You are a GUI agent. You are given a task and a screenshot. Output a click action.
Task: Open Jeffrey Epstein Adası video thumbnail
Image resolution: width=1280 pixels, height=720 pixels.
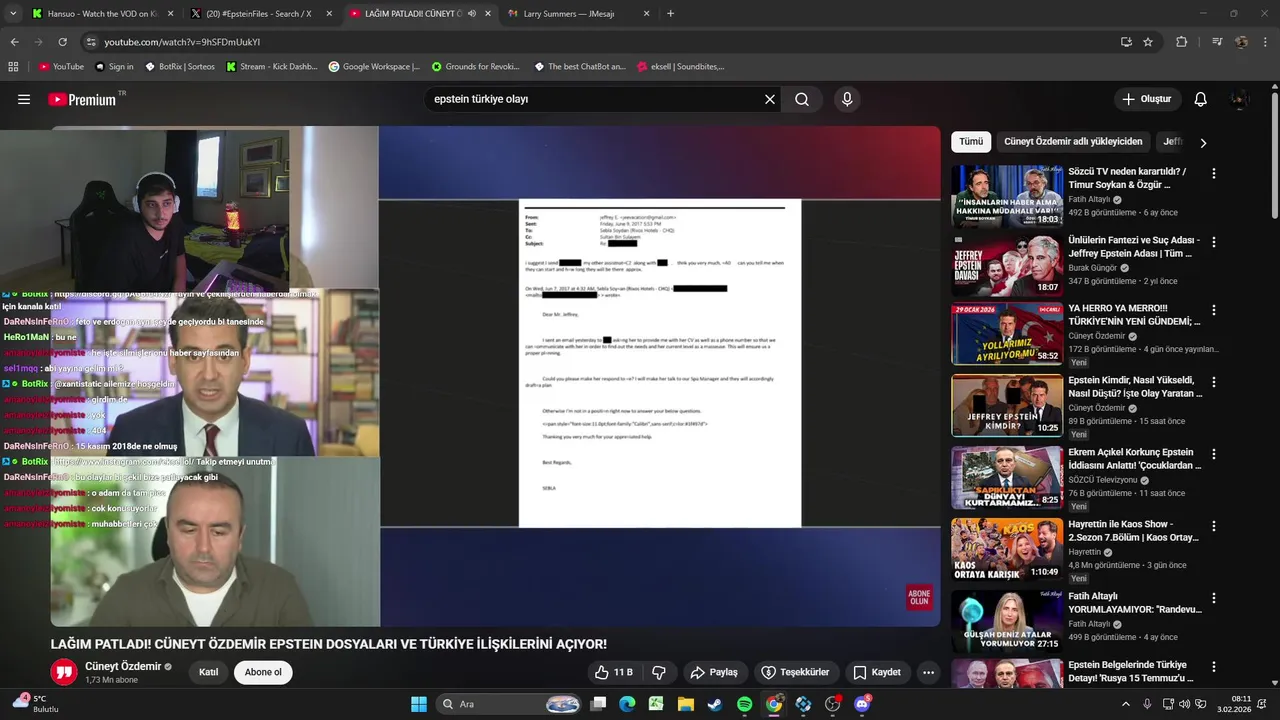[x=1007, y=266]
